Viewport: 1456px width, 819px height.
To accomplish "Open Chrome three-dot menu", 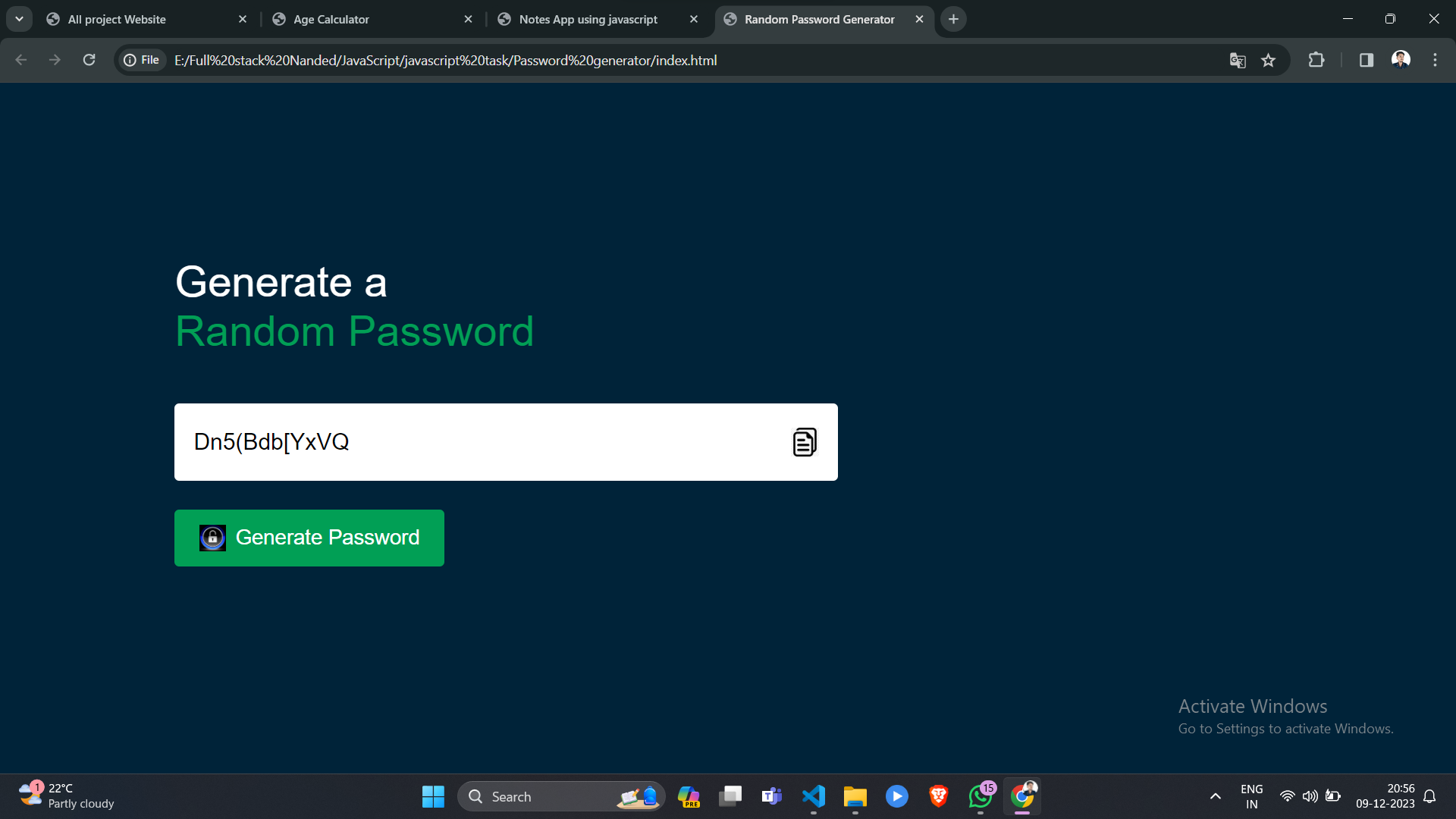I will coord(1435,60).
